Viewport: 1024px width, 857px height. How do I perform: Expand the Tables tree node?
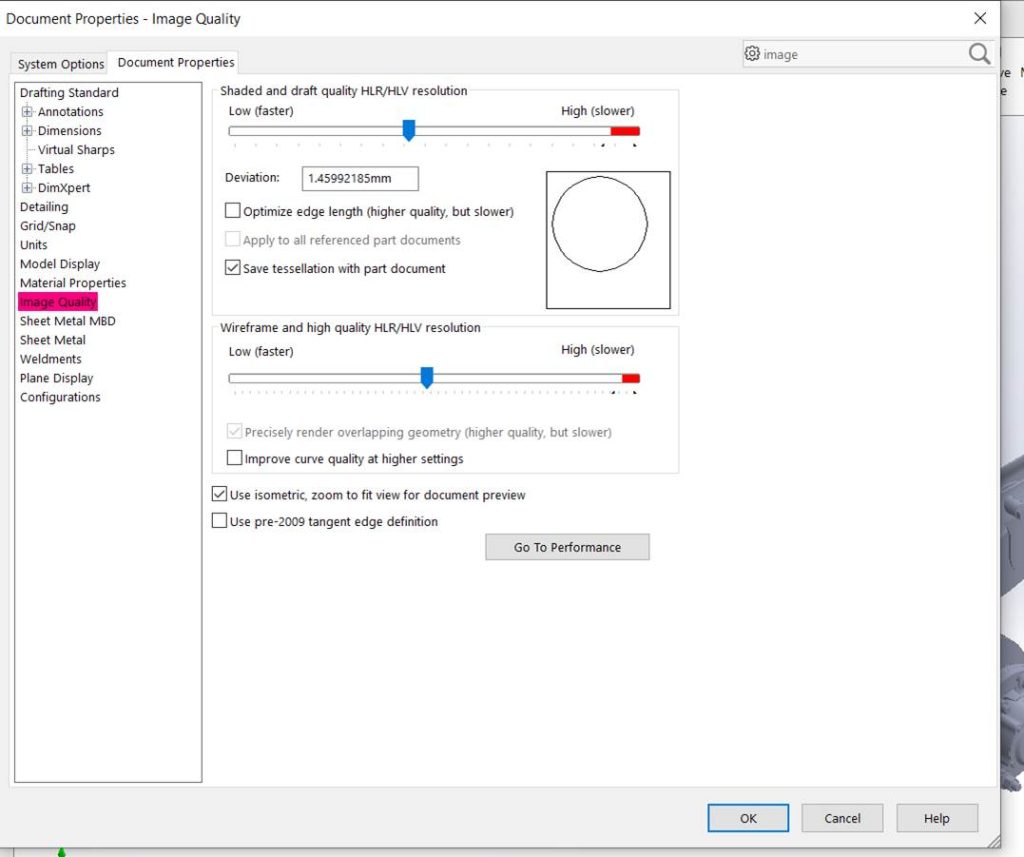(x=27, y=169)
